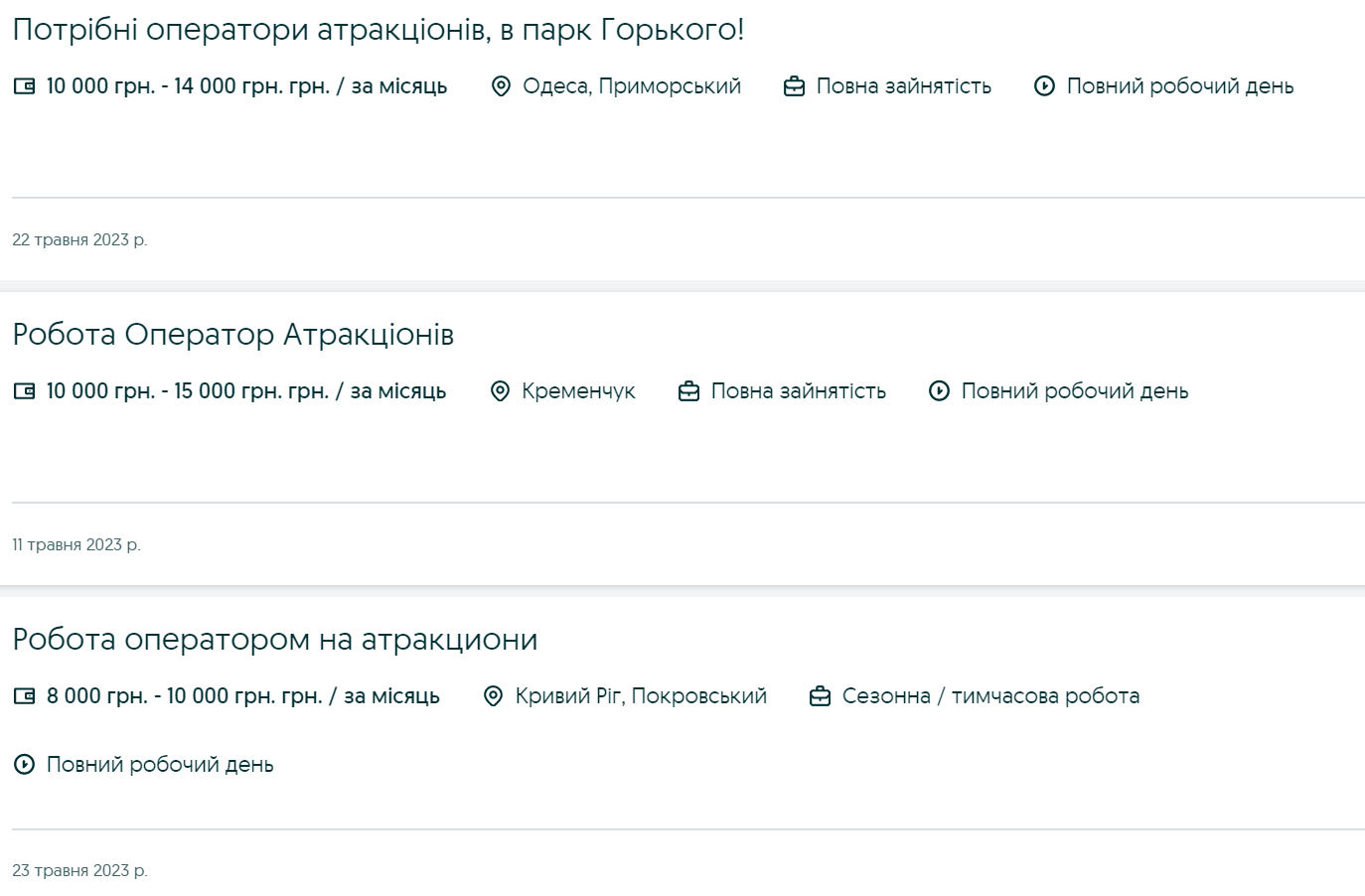Click the salary icon next to 10 000 - 15 000 грн
This screenshot has height=896, width=1365.
coord(24,391)
